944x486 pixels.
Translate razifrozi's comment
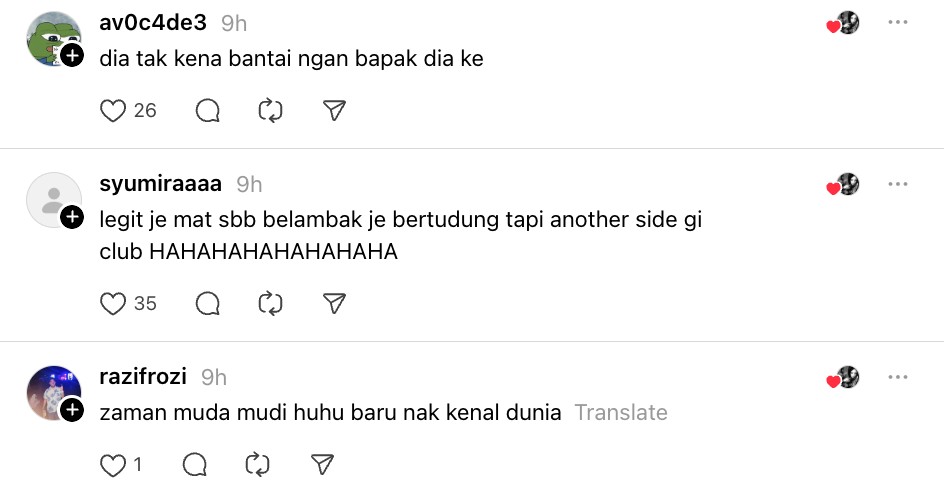tap(620, 412)
